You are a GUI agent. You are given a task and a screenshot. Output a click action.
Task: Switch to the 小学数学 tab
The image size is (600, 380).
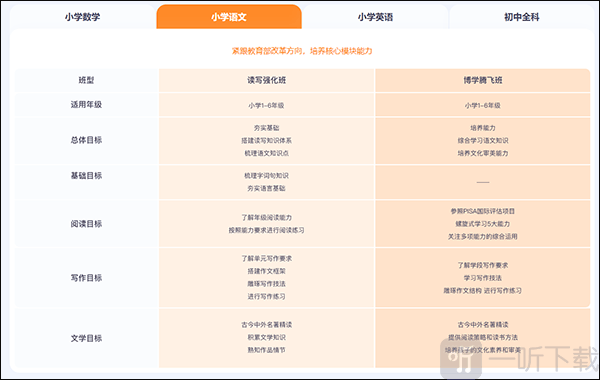pos(83,17)
